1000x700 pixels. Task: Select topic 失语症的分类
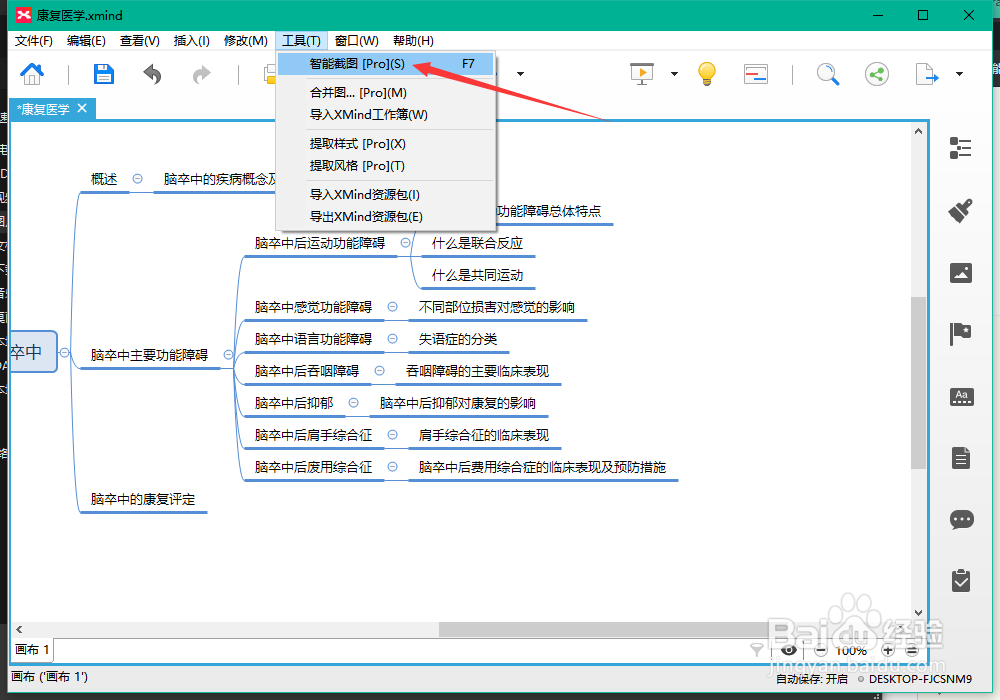coord(457,339)
